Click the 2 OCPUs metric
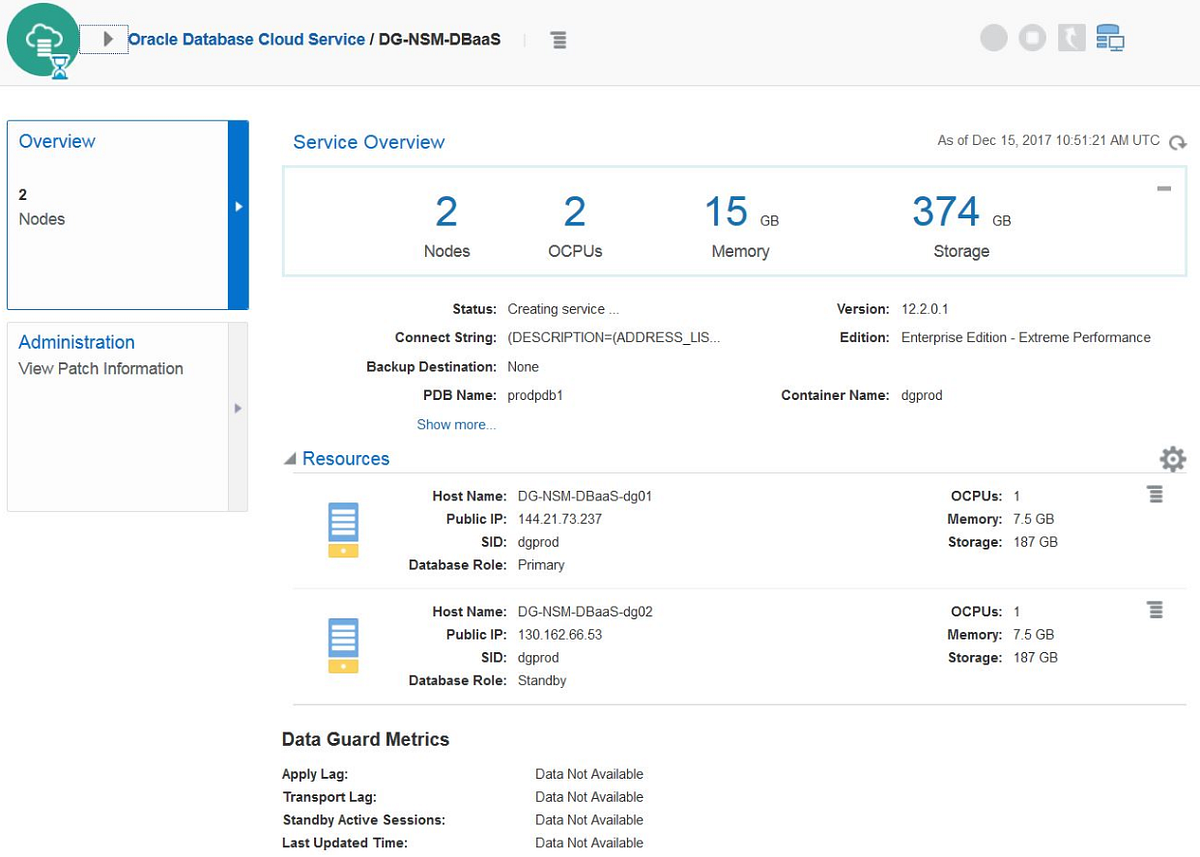1200x857 pixels. coord(575,226)
